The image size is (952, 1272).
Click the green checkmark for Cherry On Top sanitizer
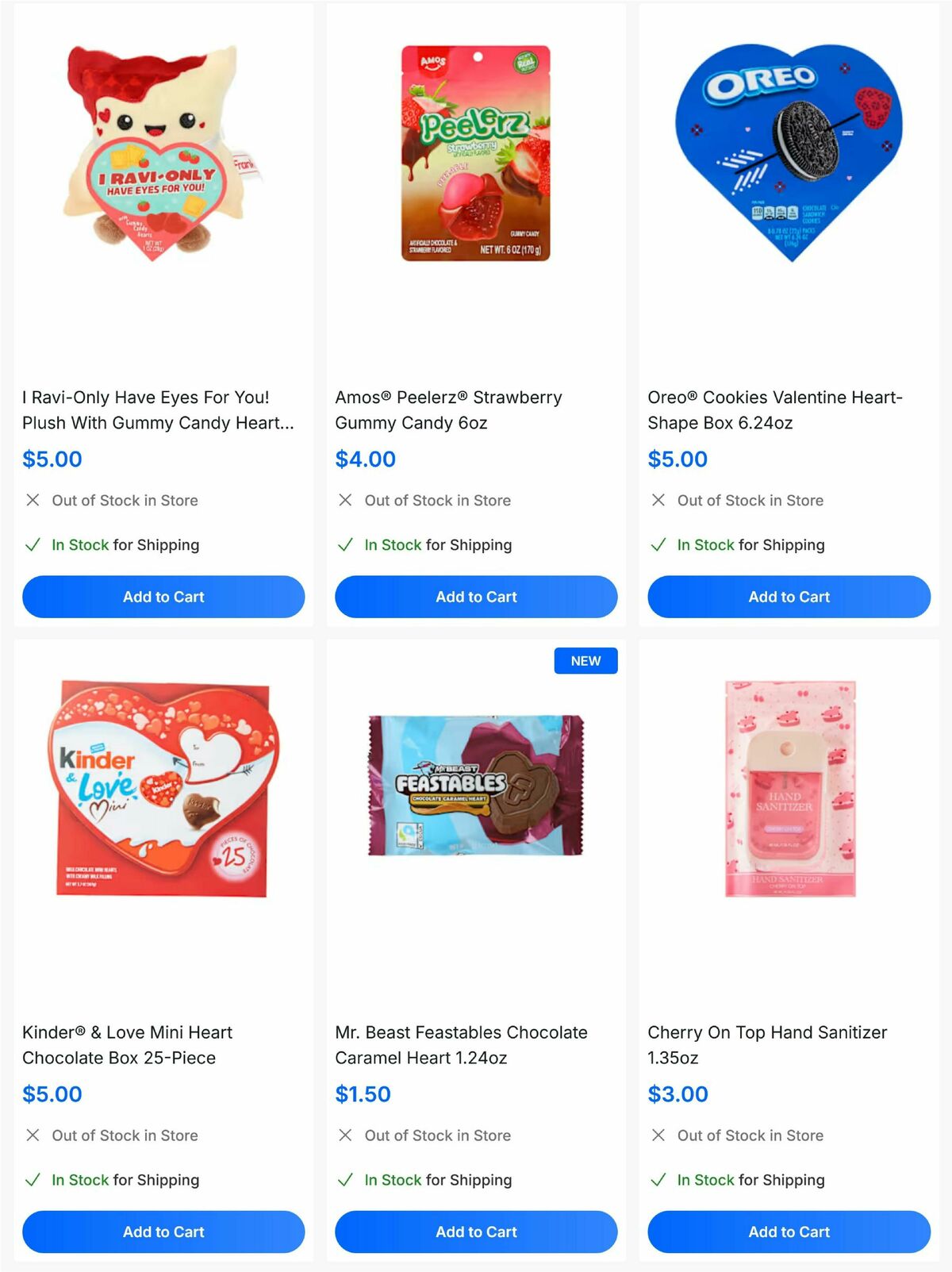click(657, 1180)
